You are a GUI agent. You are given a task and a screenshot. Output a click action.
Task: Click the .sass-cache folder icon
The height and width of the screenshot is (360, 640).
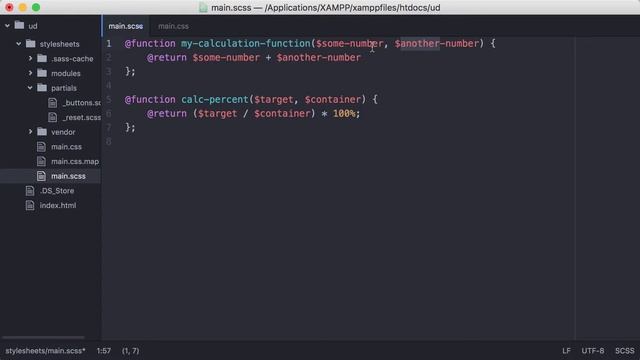click(42, 58)
